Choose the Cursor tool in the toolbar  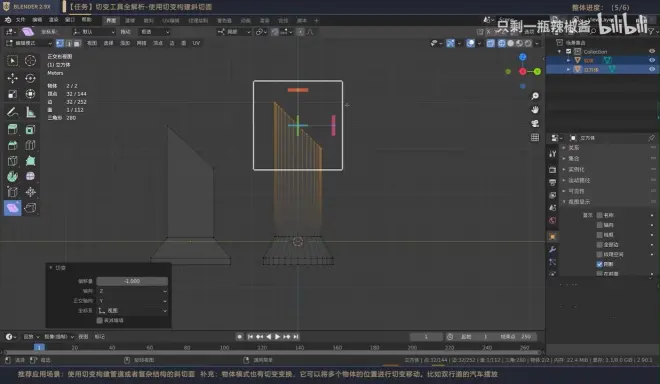tap(30, 61)
